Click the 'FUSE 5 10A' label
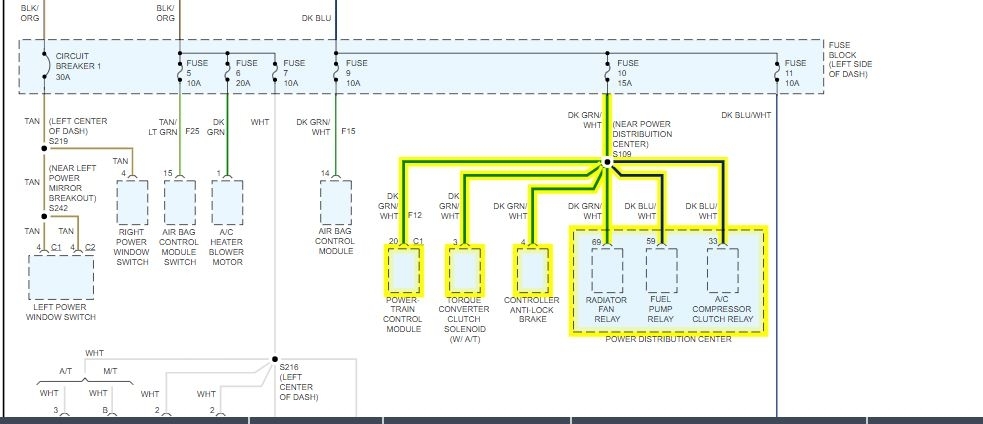The height and width of the screenshot is (424, 983). pos(197,72)
